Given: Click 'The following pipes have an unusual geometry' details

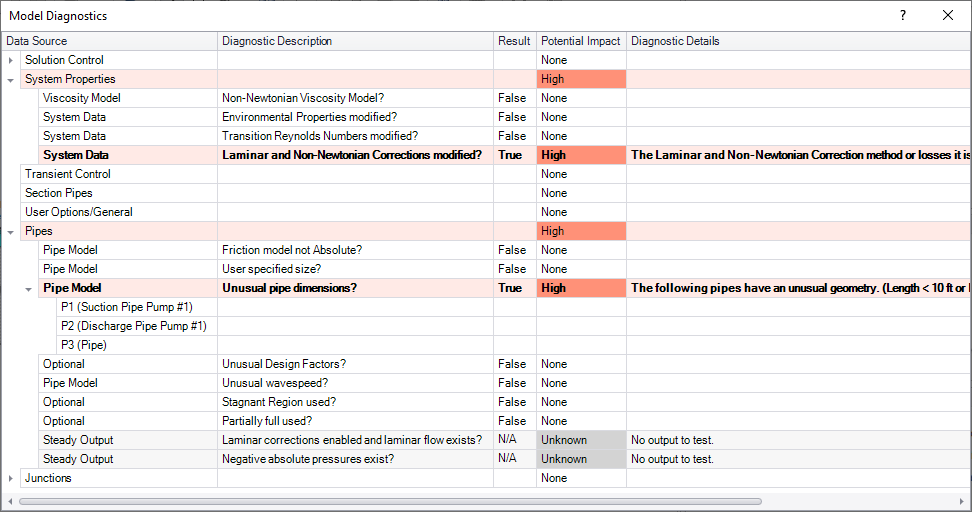Looking at the screenshot, I should [x=800, y=288].
